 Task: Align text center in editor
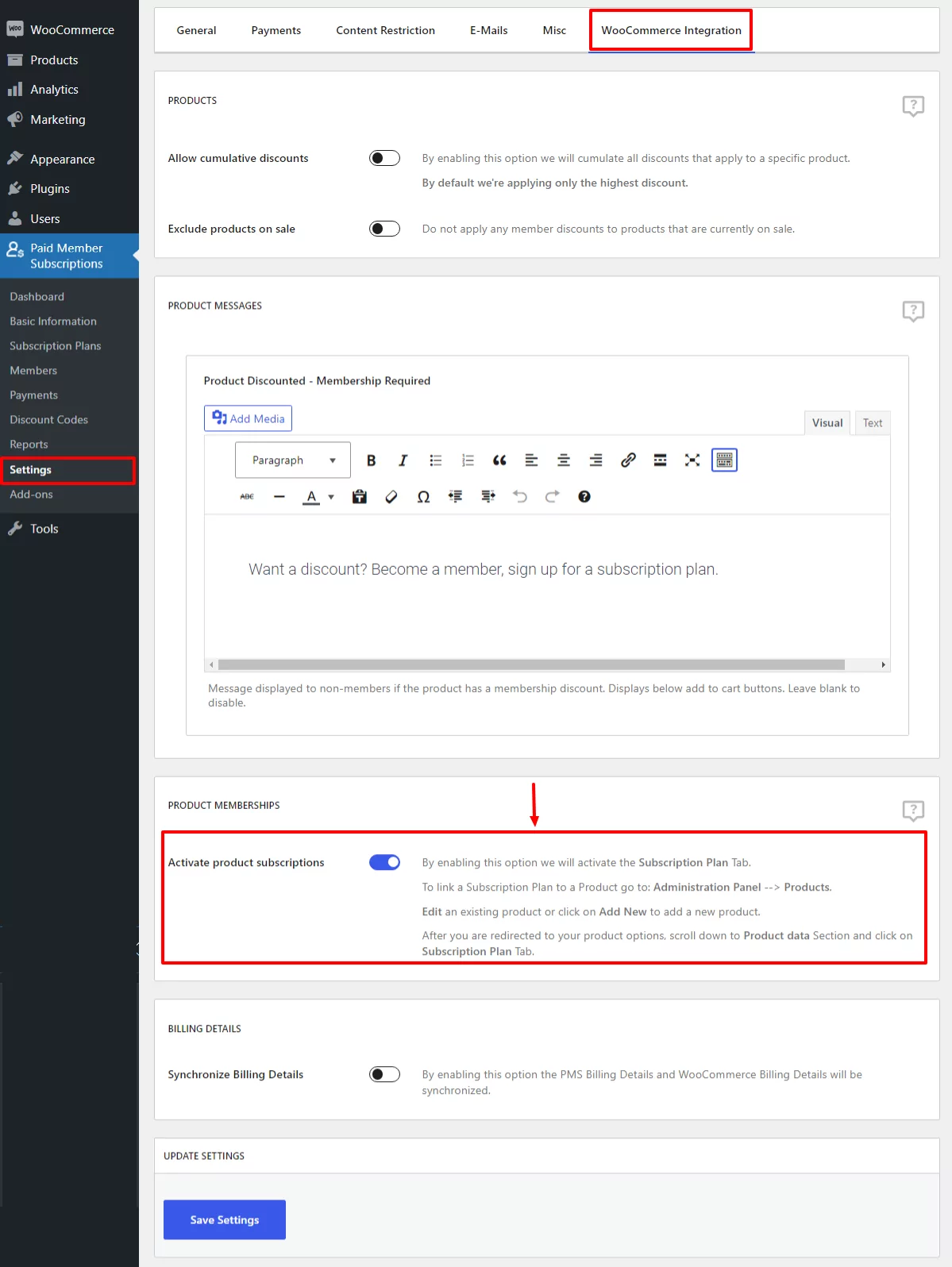564,460
